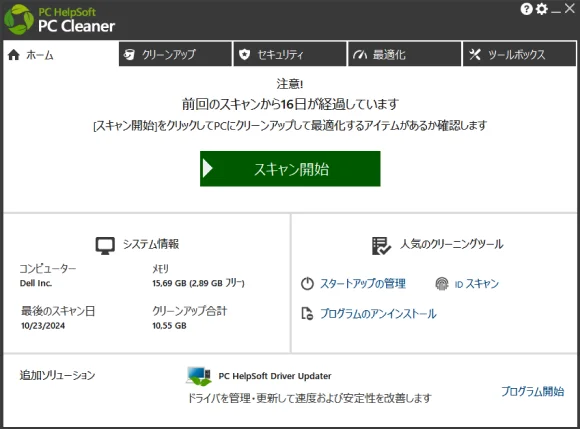
Task: Open the 最適化 tab
Action: [x=404, y=54]
